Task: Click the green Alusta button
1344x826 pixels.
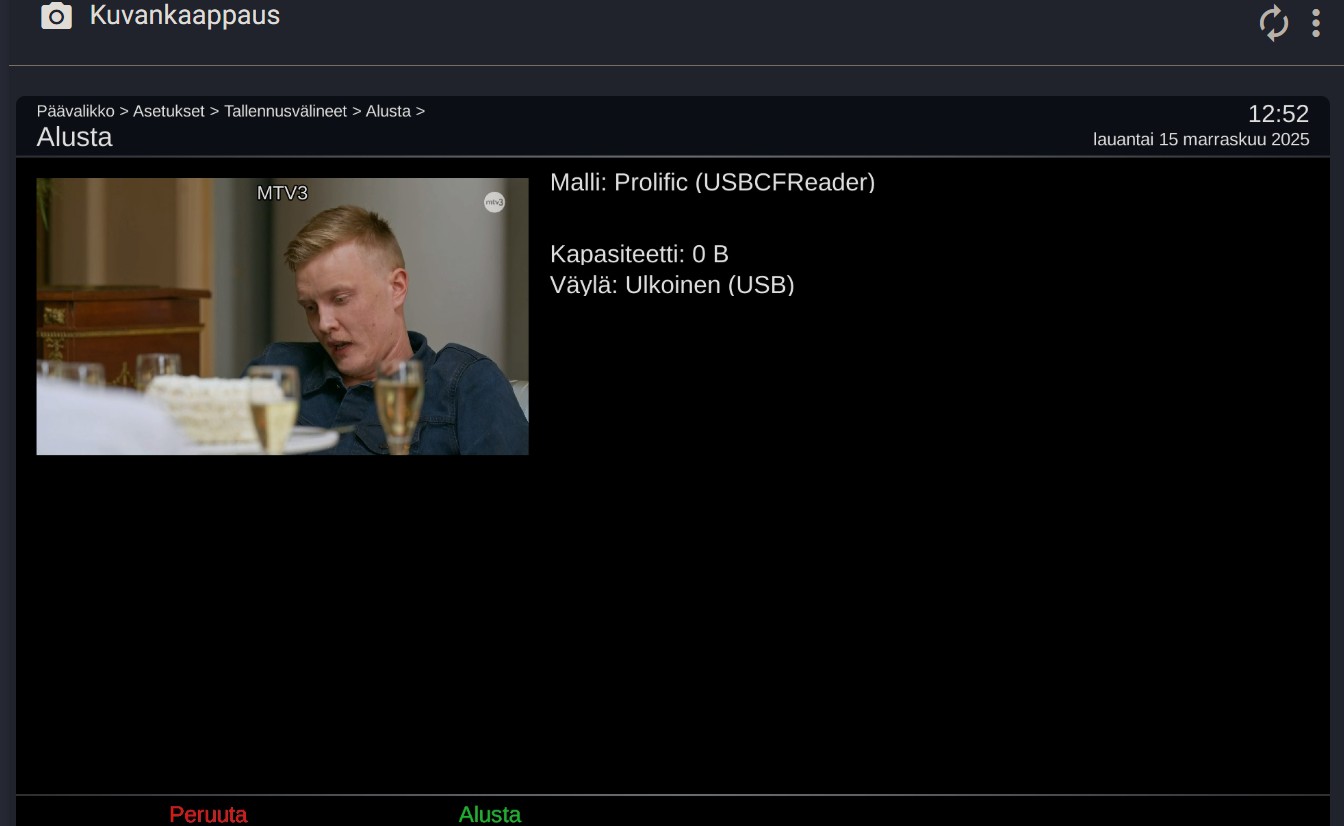Action: (490, 814)
